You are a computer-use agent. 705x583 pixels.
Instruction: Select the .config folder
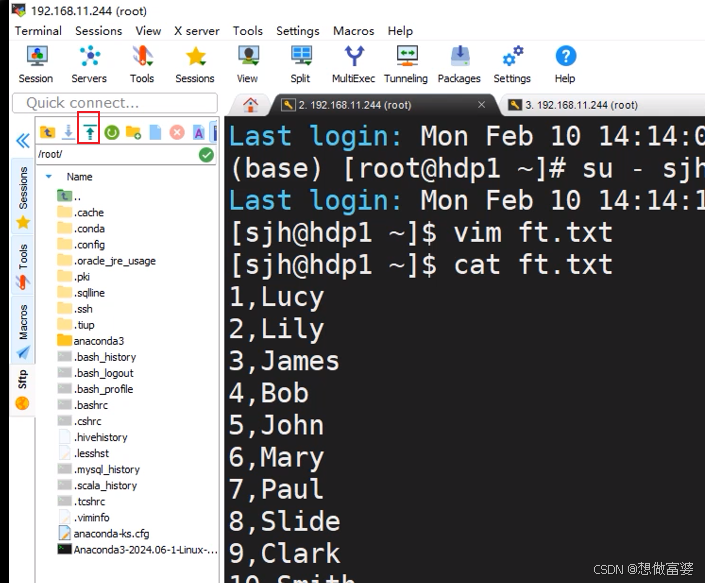pyautogui.click(x=81, y=245)
